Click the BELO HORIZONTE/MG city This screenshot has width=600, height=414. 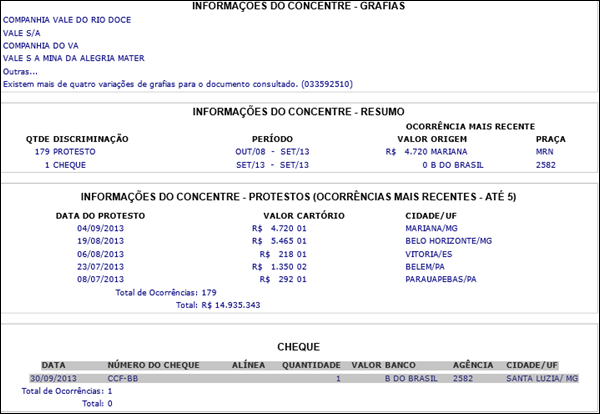pyautogui.click(x=449, y=241)
